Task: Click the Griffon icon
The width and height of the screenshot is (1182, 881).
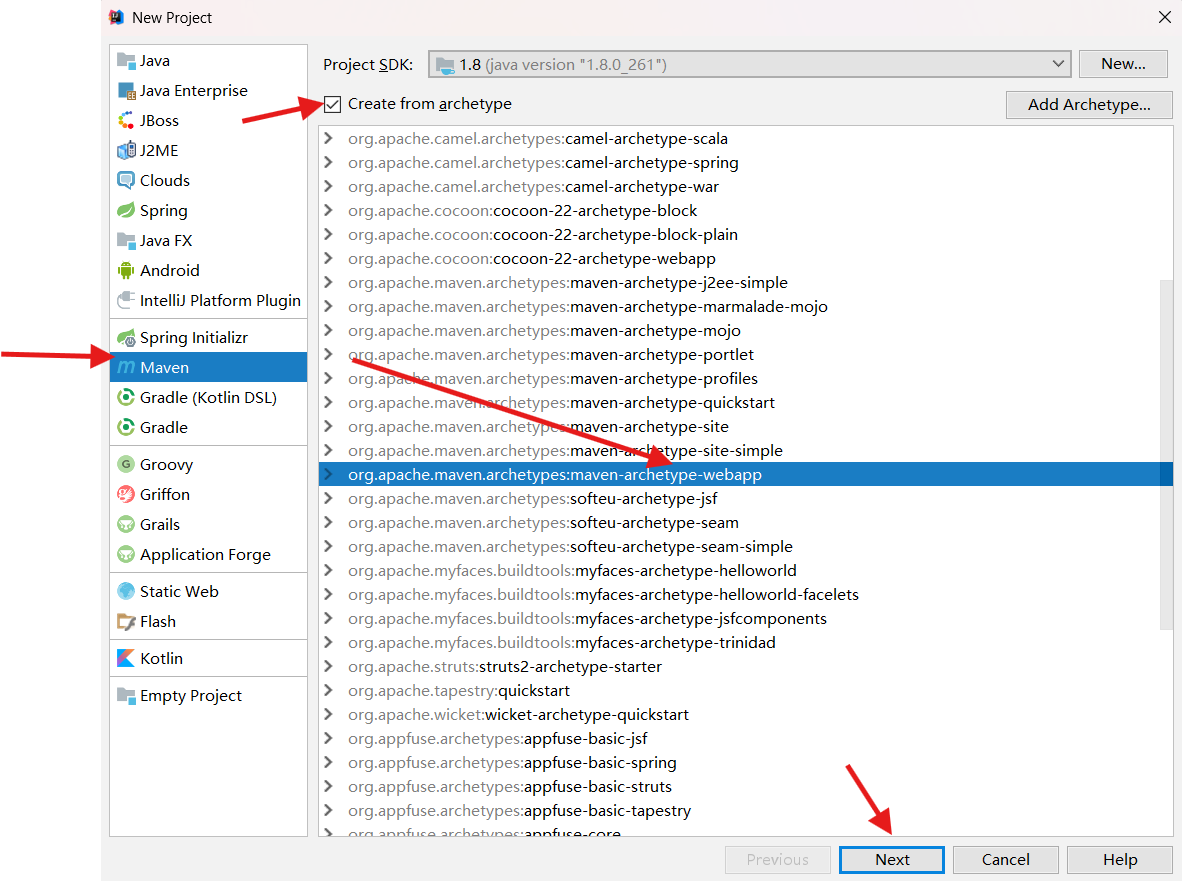Action: (x=126, y=494)
